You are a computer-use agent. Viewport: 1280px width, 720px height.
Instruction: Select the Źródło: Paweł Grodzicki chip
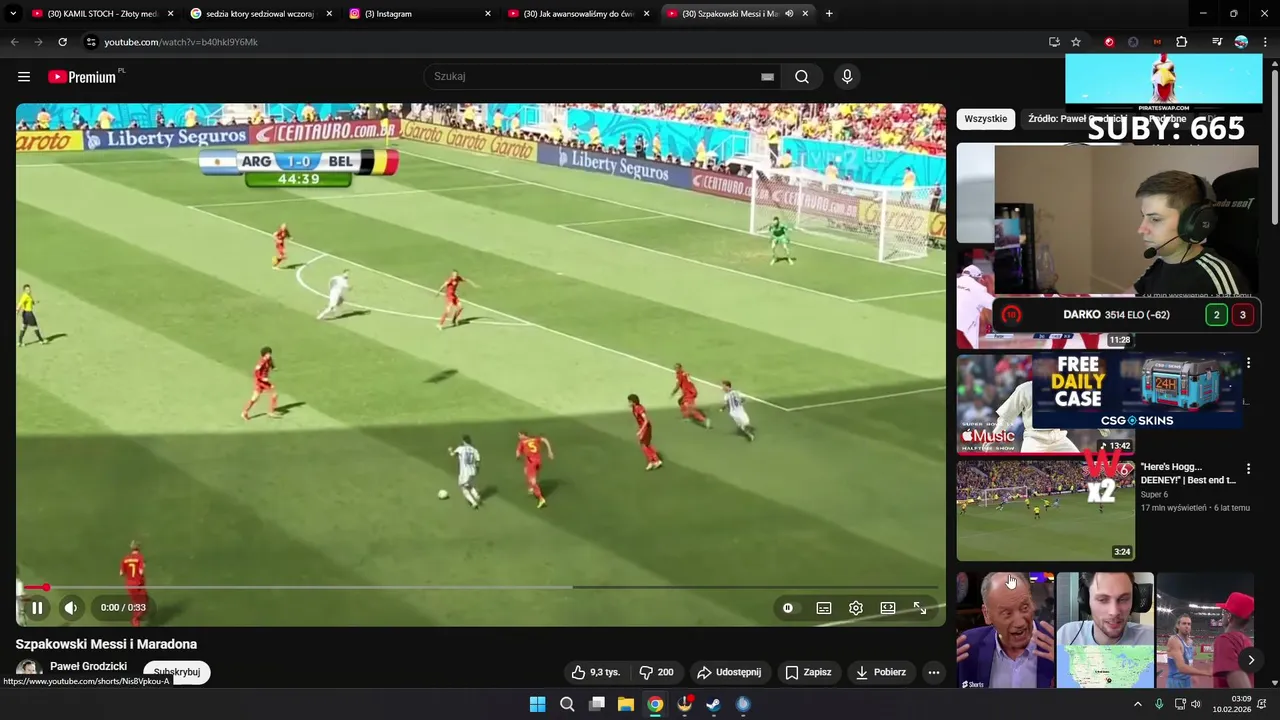click(x=1078, y=118)
